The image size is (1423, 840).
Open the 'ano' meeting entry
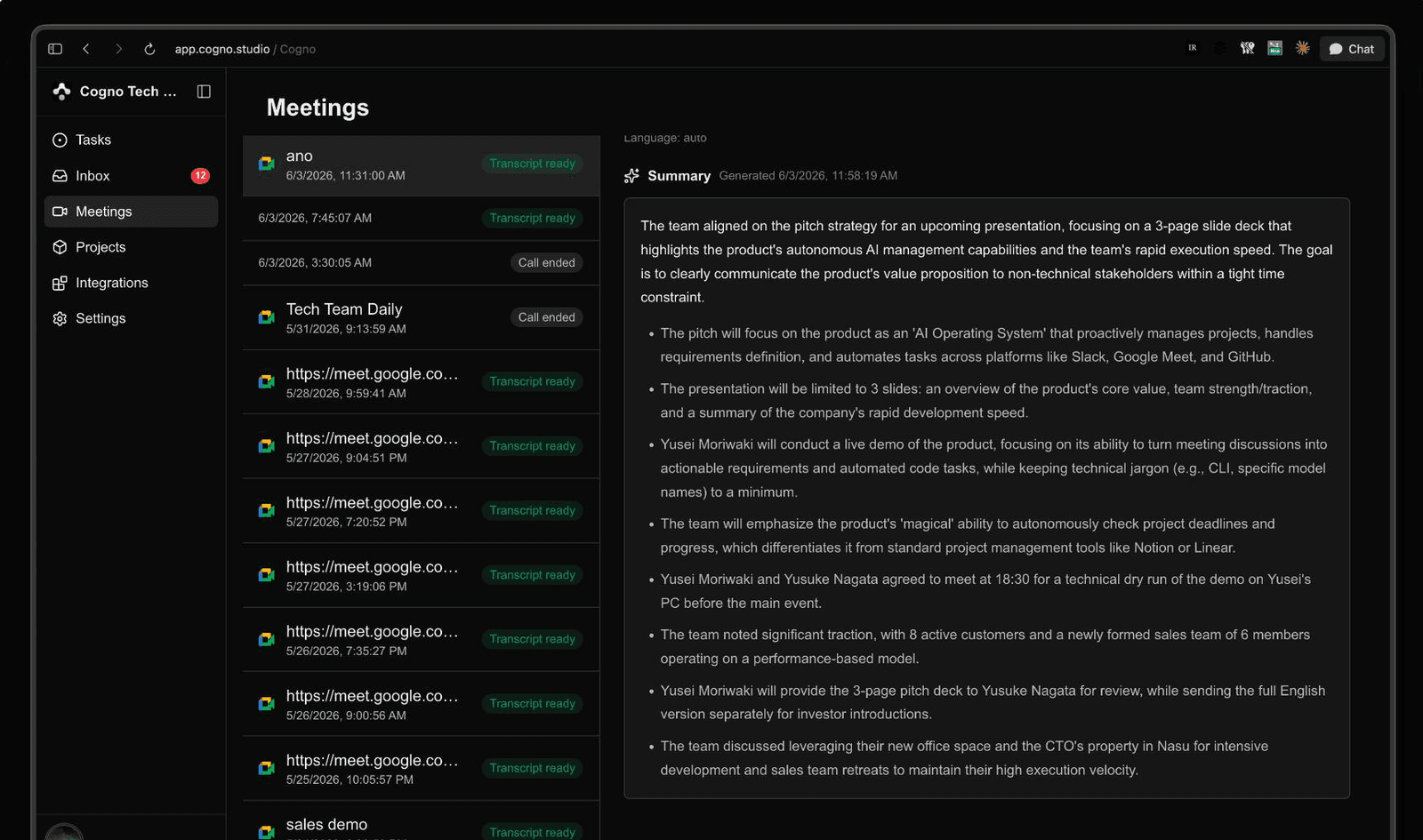pyautogui.click(x=421, y=165)
